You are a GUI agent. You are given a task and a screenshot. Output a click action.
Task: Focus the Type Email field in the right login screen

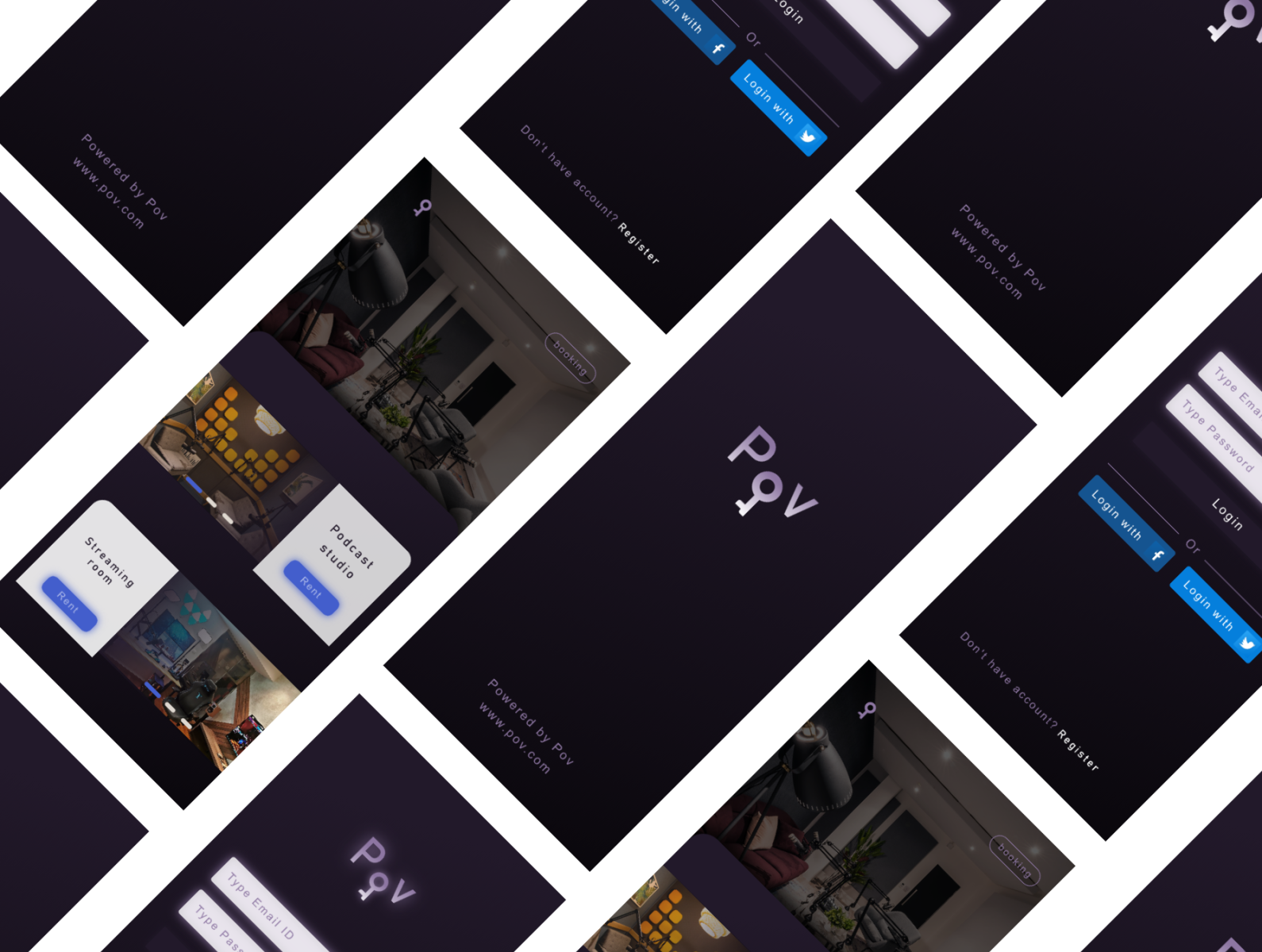pos(1234,389)
